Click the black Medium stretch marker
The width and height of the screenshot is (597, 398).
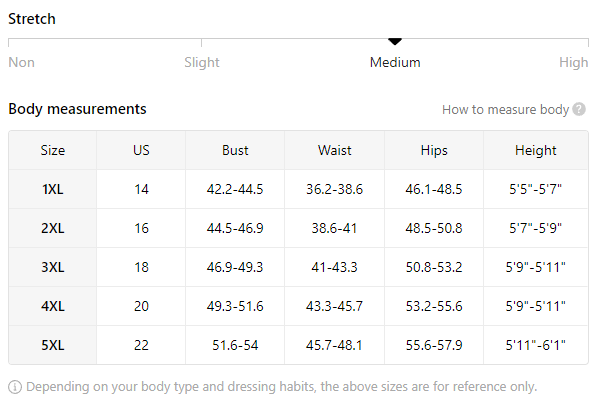(395, 41)
